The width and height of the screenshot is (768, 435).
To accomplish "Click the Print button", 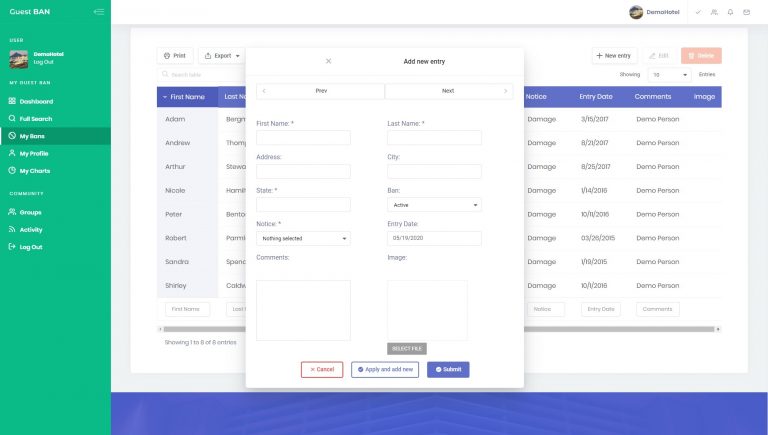I will pyautogui.click(x=175, y=56).
